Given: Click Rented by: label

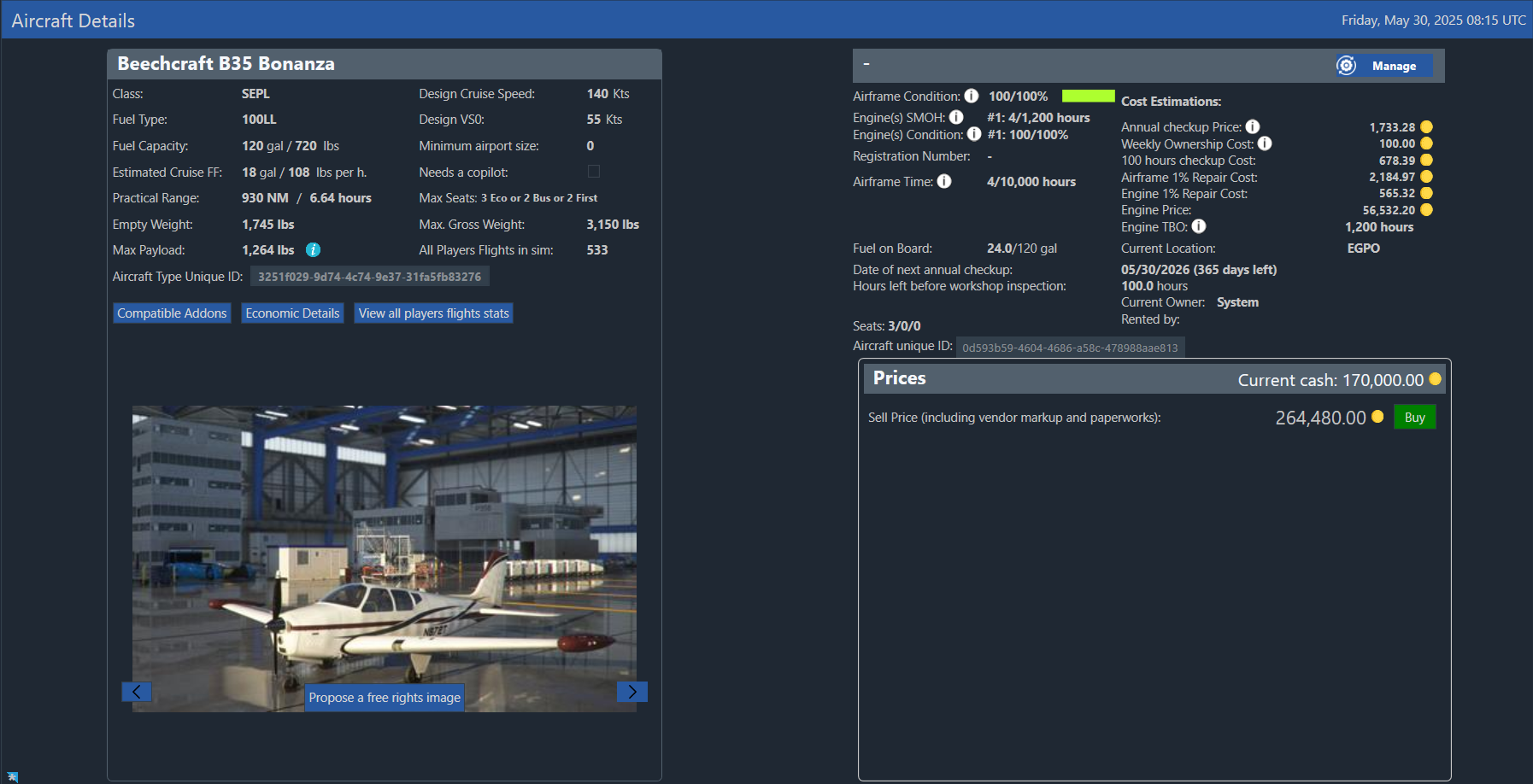Looking at the screenshot, I should pyautogui.click(x=1150, y=319).
